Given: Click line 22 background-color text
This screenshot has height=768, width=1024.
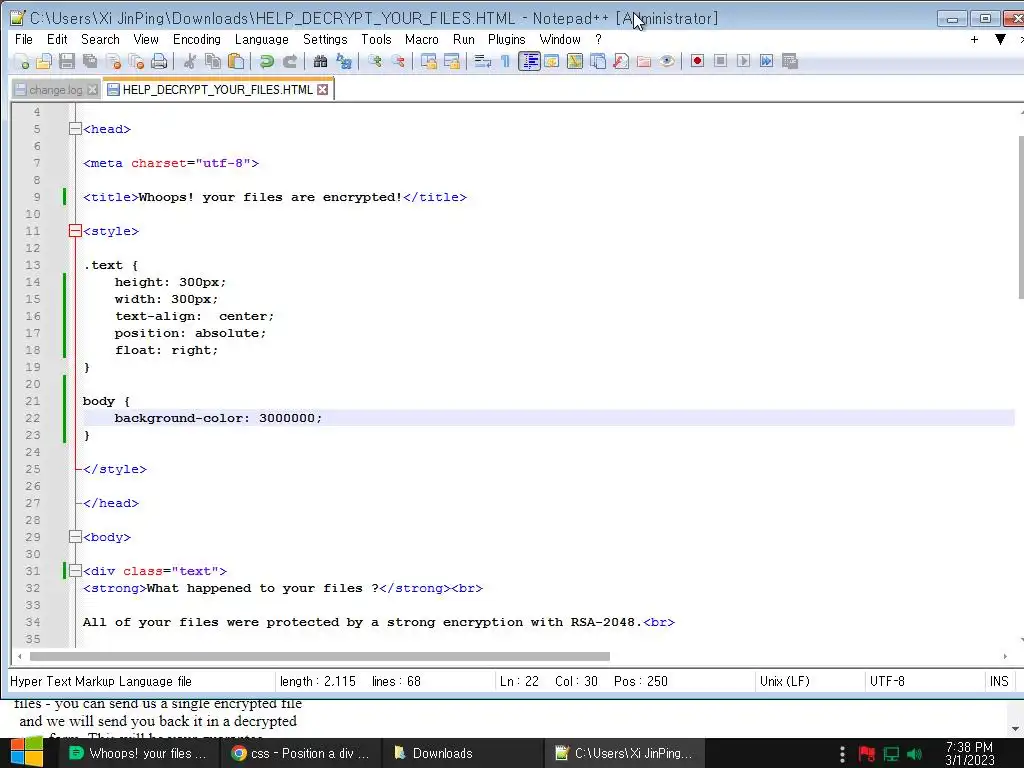Looking at the screenshot, I should click(x=218, y=418).
